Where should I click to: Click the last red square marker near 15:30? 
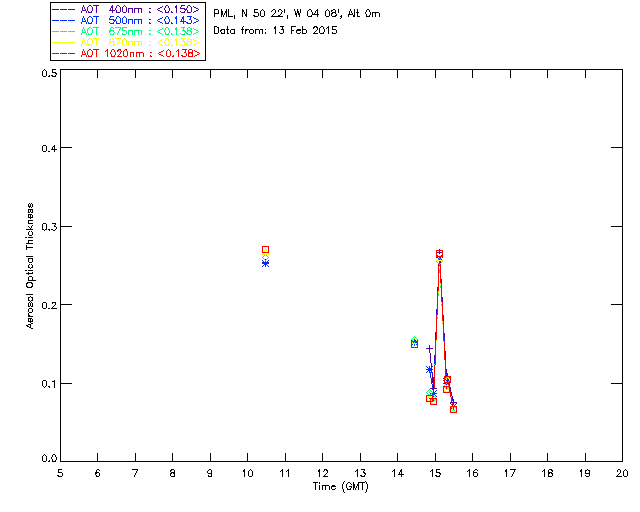point(453,409)
